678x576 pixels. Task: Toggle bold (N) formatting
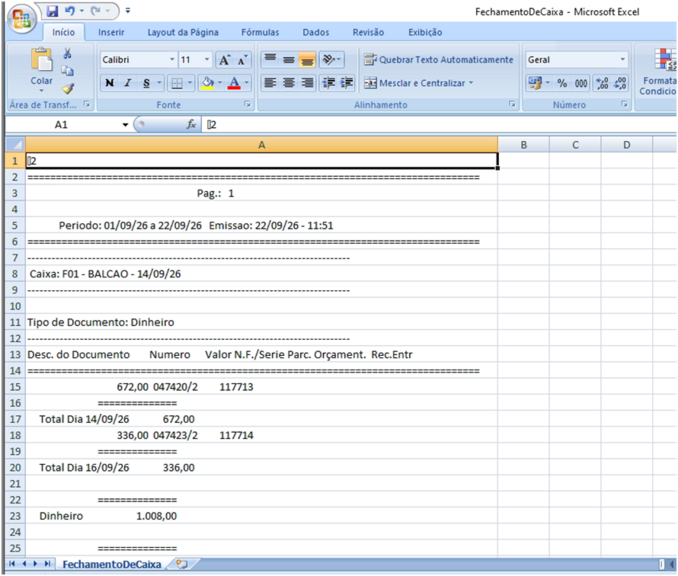pyautogui.click(x=109, y=83)
